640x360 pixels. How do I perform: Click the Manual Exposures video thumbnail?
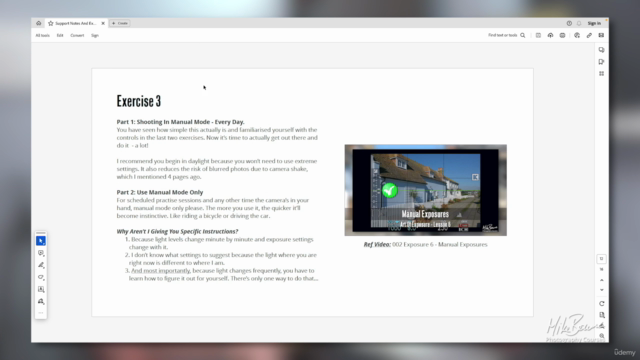[425, 190]
